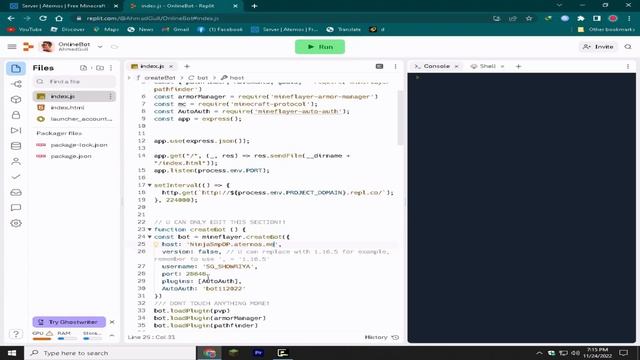Open Packages cube icon in sidebar
Screen dimensions: 640x360
coord(16,100)
